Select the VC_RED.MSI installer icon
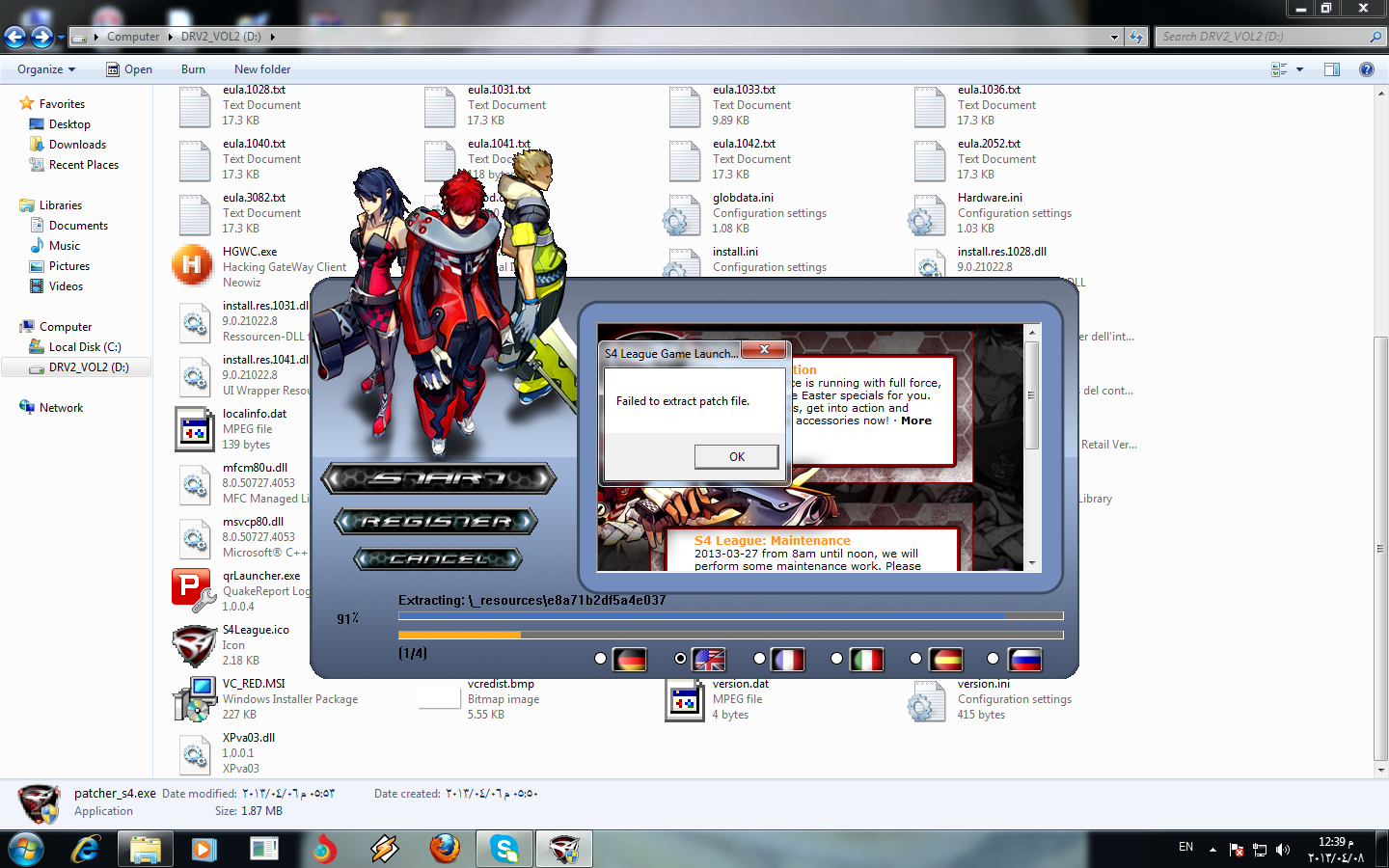The width and height of the screenshot is (1389, 868). 194,698
